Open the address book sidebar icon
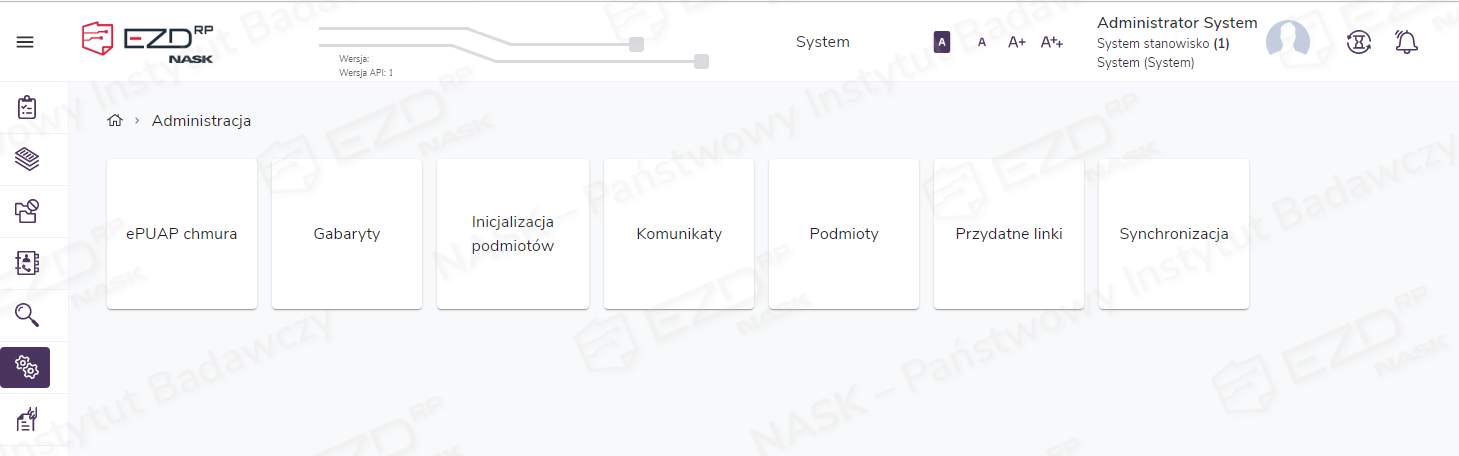The width and height of the screenshot is (1459, 456). click(x=27, y=263)
